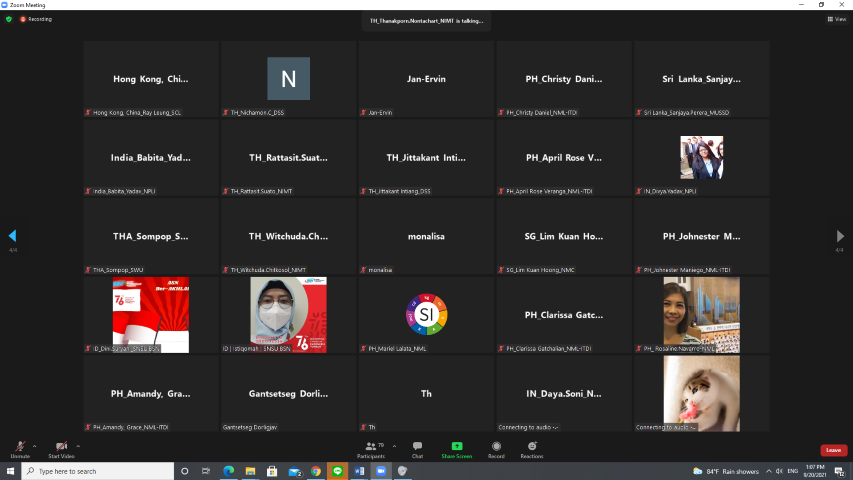This screenshot has height=480, width=853.
Task: Click the green encryption shield icon
Action: (x=9, y=19)
